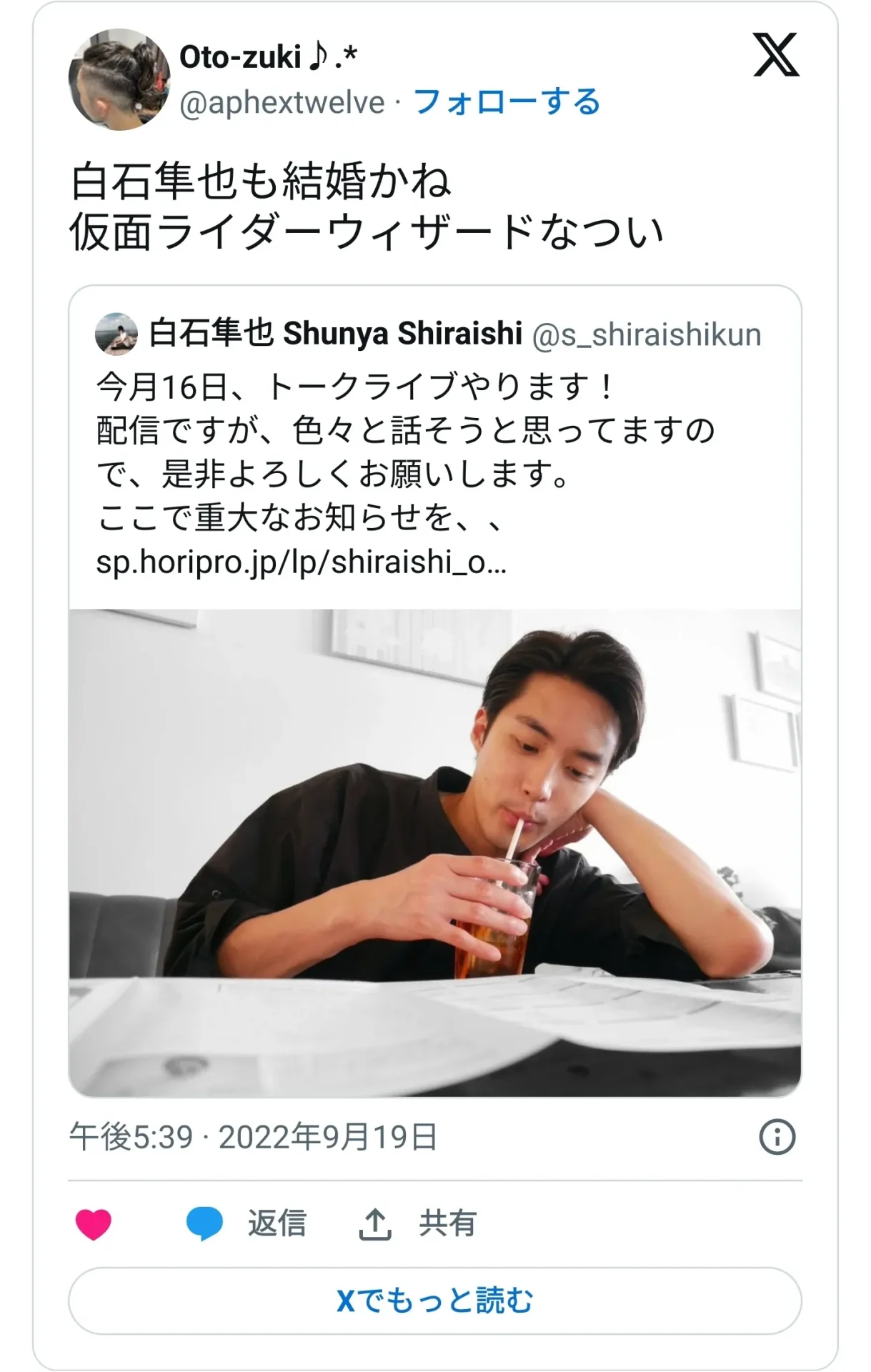871x1372 pixels.
Task: Click the Xでもっと読む button
Action: [435, 1301]
